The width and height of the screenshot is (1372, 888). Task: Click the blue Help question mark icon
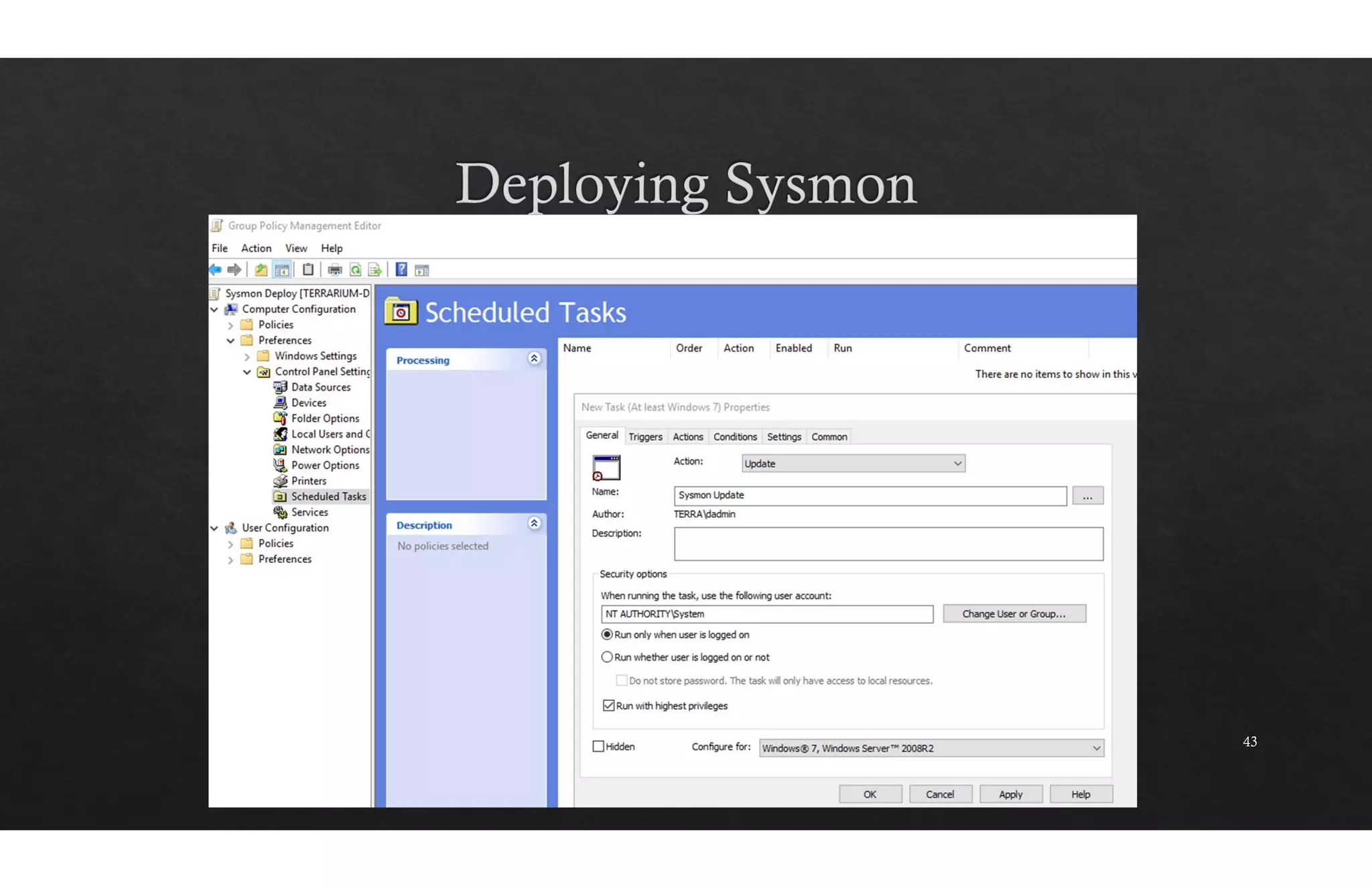401,270
